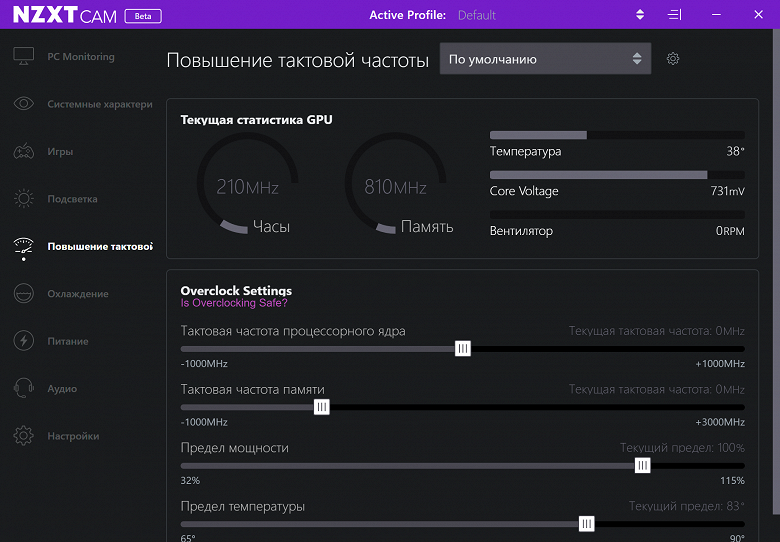
Task: Select the Подсветка lighting icon
Action: pos(24,199)
